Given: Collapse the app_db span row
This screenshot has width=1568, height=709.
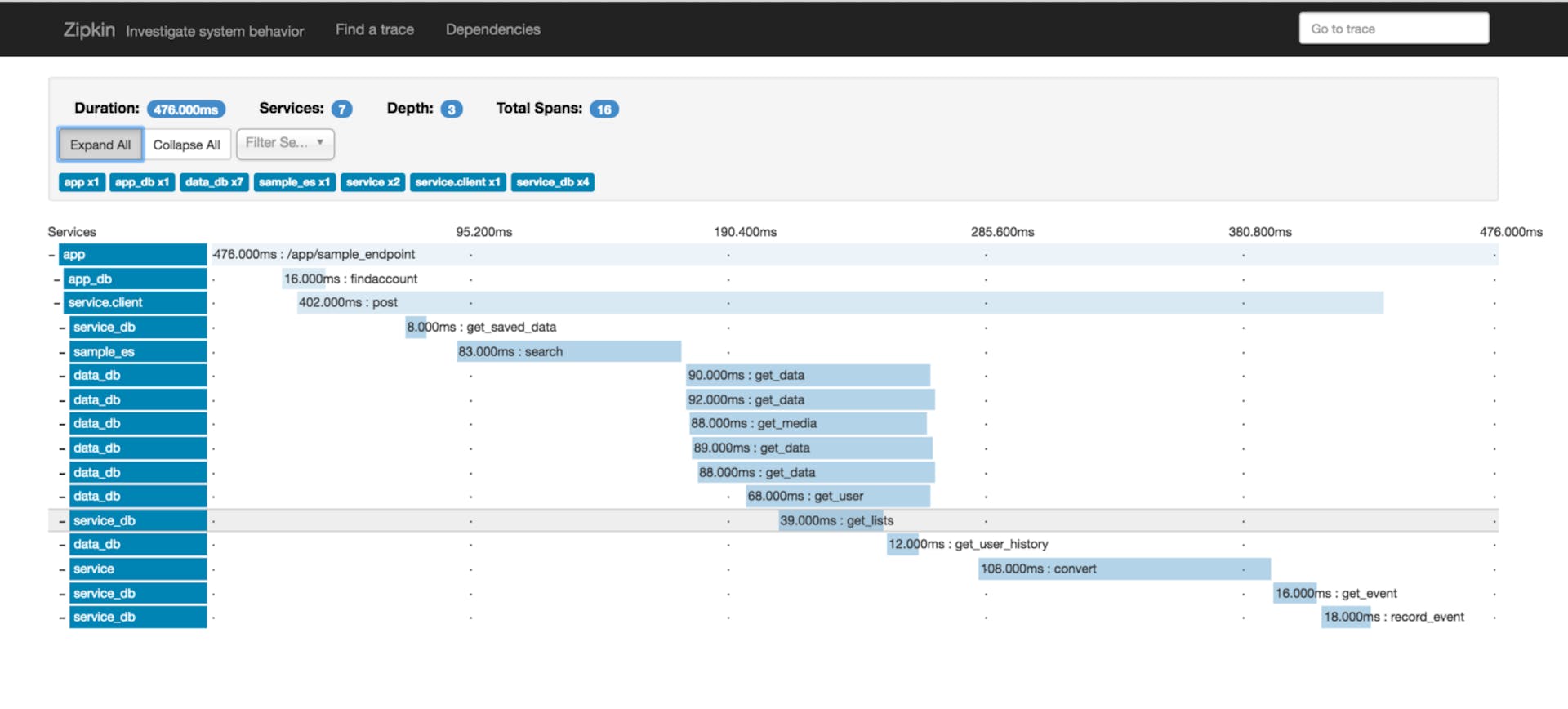Looking at the screenshot, I should [56, 279].
